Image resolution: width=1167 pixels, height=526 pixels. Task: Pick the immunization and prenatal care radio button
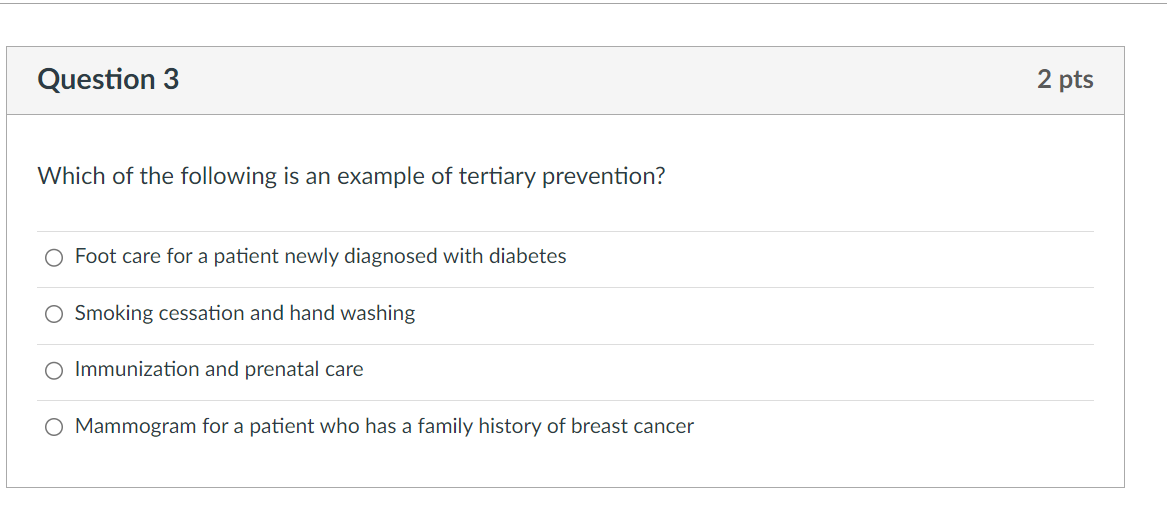54,371
